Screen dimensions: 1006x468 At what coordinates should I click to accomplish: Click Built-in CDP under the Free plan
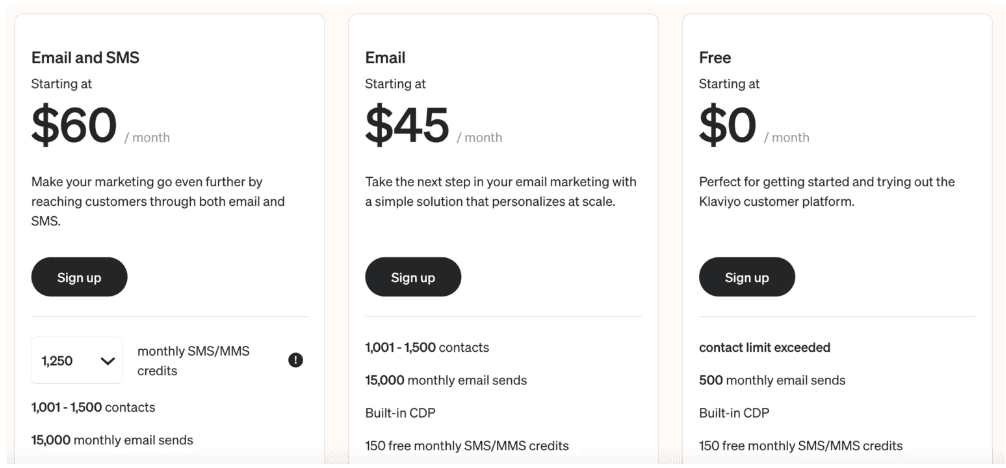coord(734,413)
